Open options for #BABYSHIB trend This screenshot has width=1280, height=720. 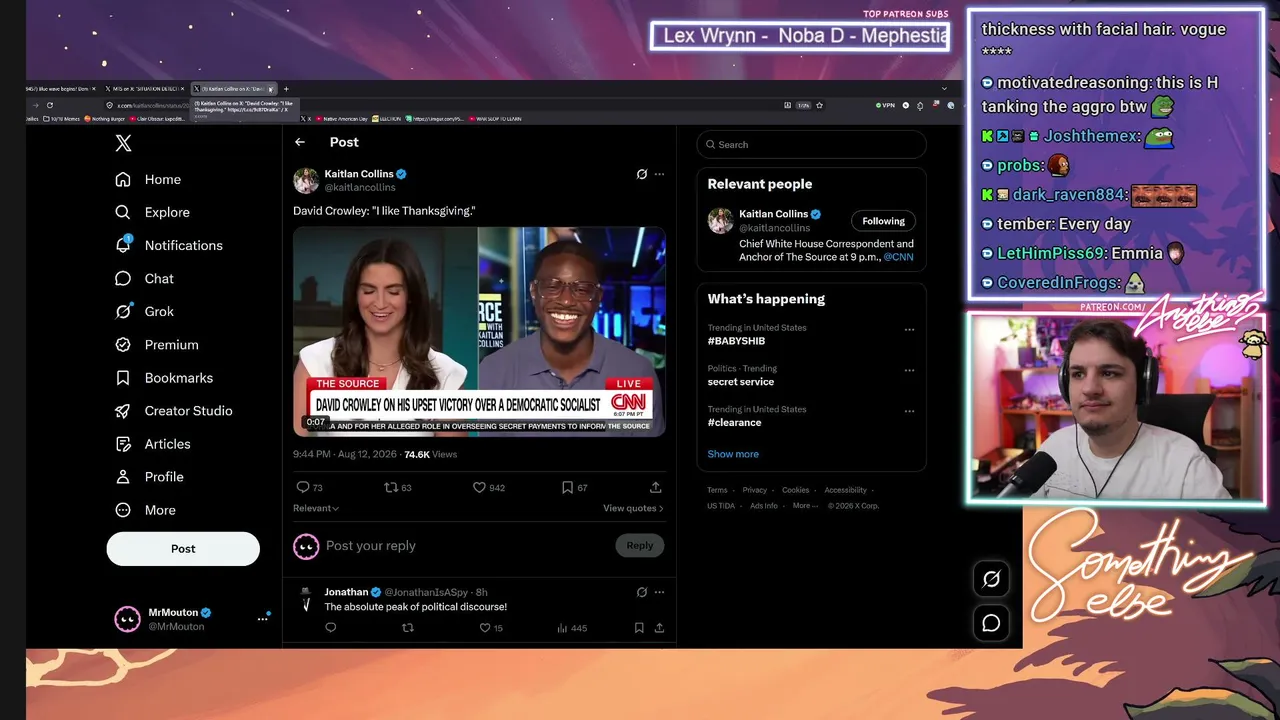909,329
